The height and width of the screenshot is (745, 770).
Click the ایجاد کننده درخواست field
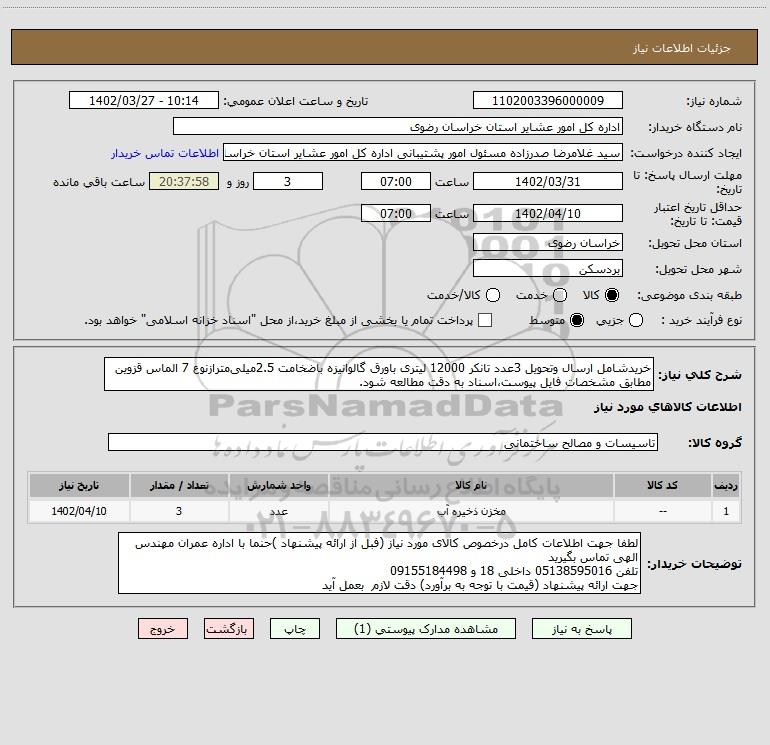(x=423, y=153)
